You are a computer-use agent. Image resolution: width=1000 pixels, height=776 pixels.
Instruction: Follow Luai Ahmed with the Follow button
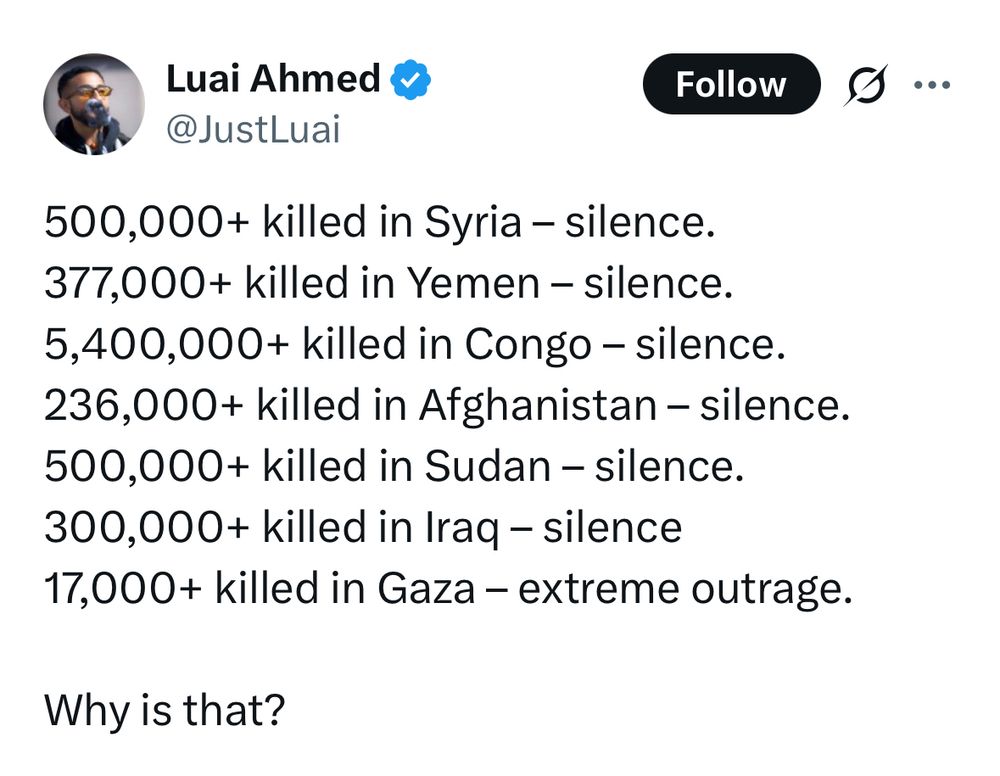pyautogui.click(x=731, y=84)
